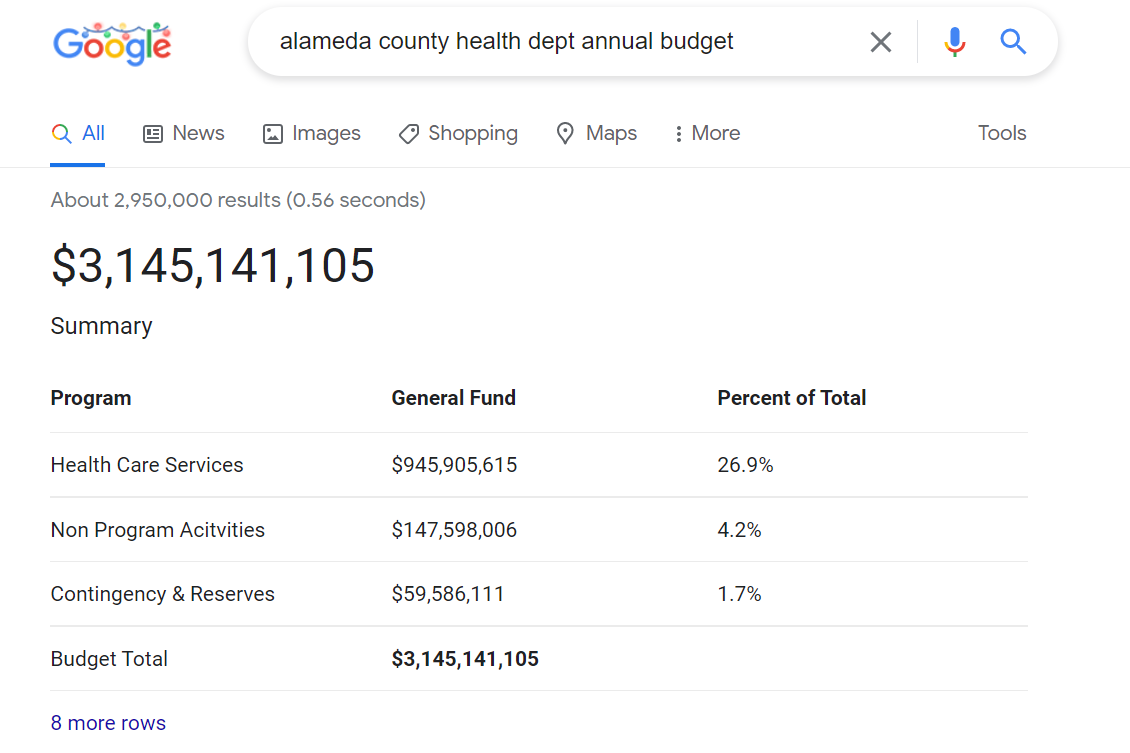This screenshot has height=753, width=1130.
Task: Select the All results tab
Action: tap(78, 133)
